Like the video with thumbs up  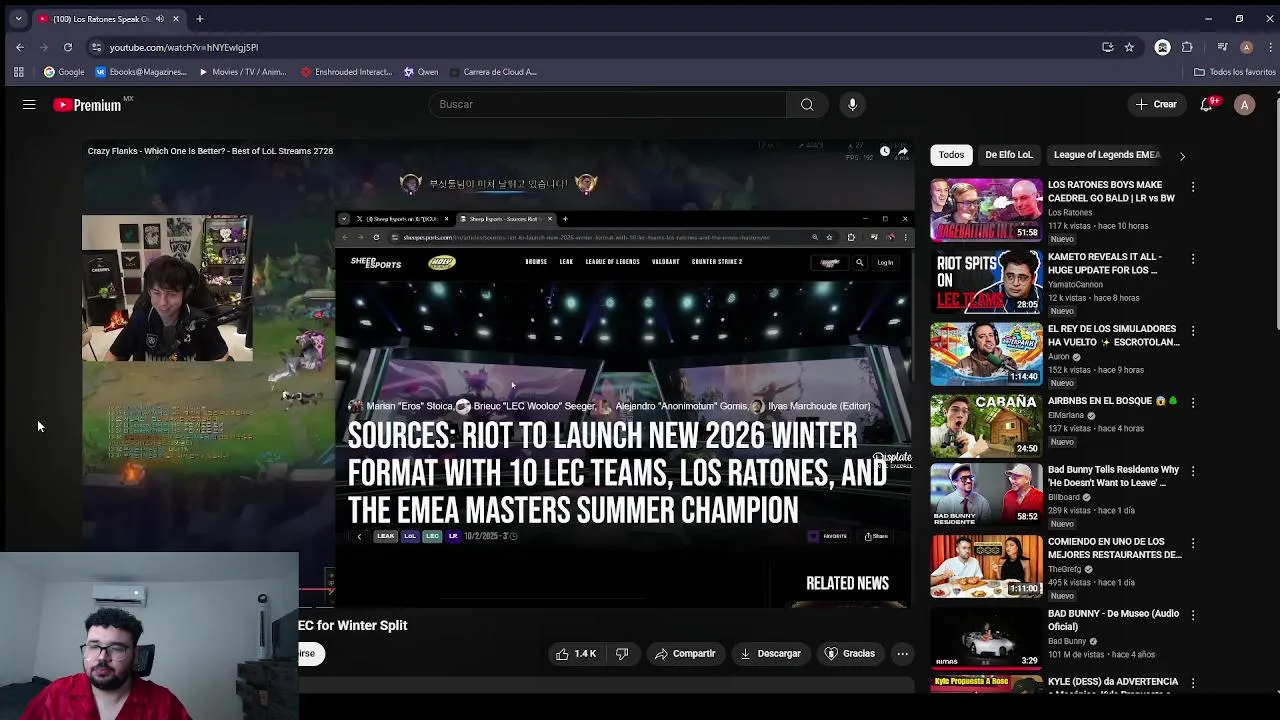coord(576,654)
